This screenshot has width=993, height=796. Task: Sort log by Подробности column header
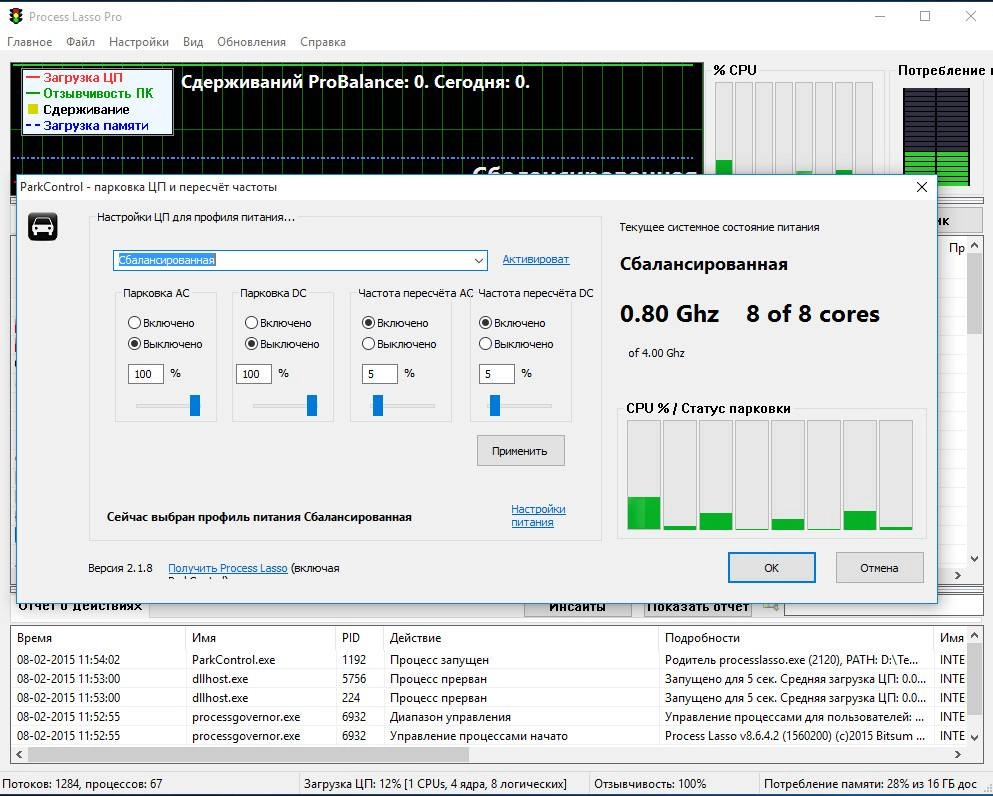796,638
